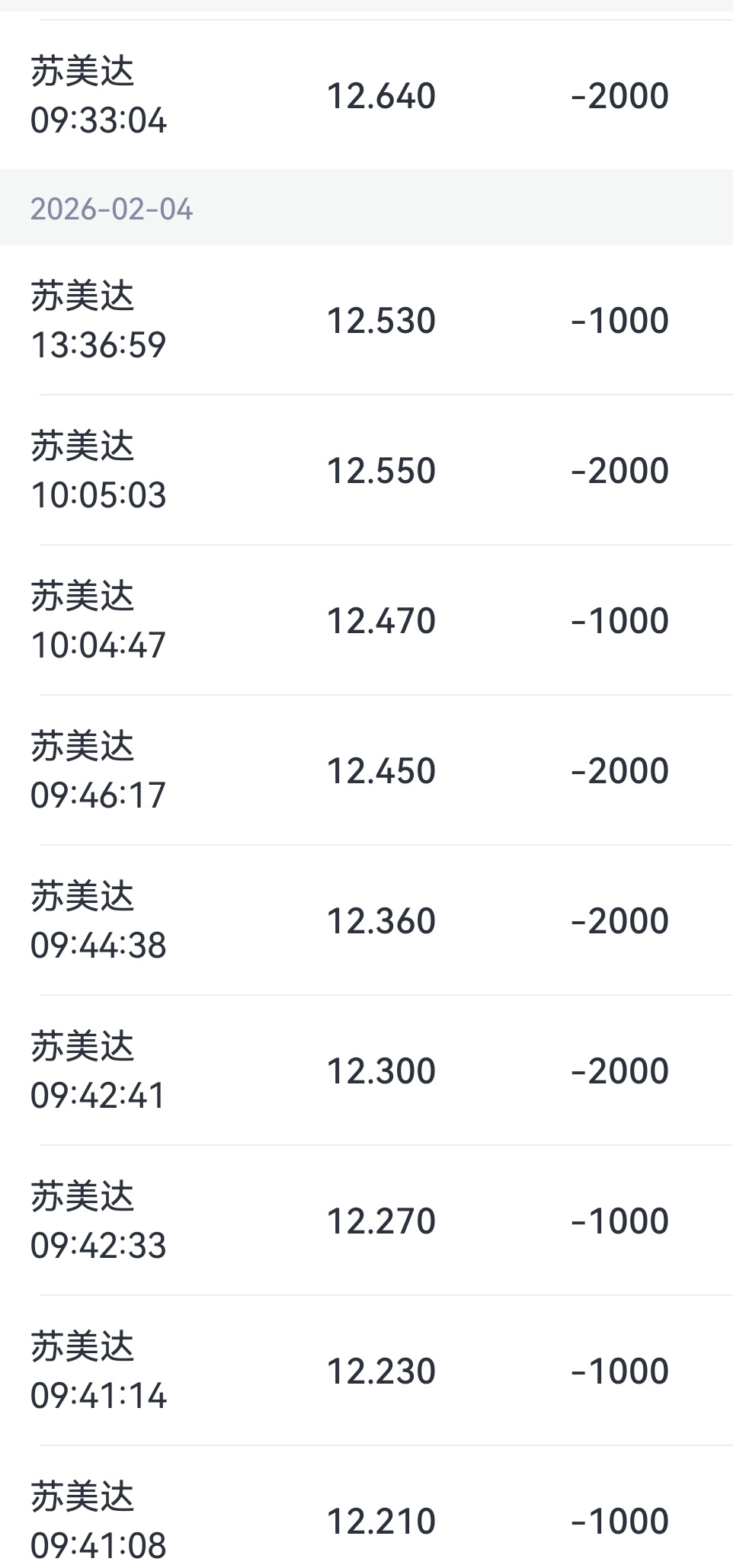The width and height of the screenshot is (733, 1568).
Task: Tap price 12.530 in the 13:36:59 row
Action: pos(381,321)
